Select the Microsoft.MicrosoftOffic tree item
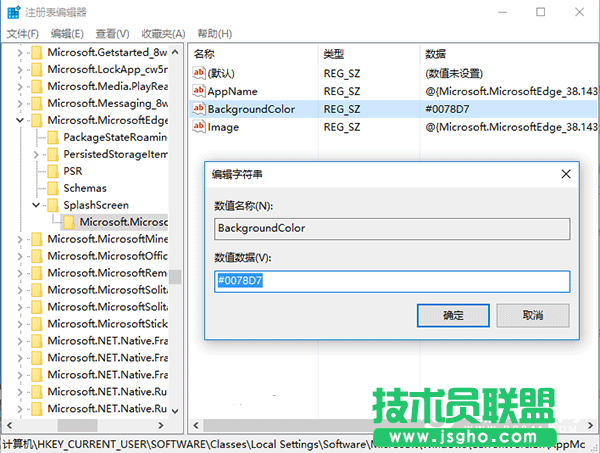This screenshot has width=600, height=453. coord(108,256)
